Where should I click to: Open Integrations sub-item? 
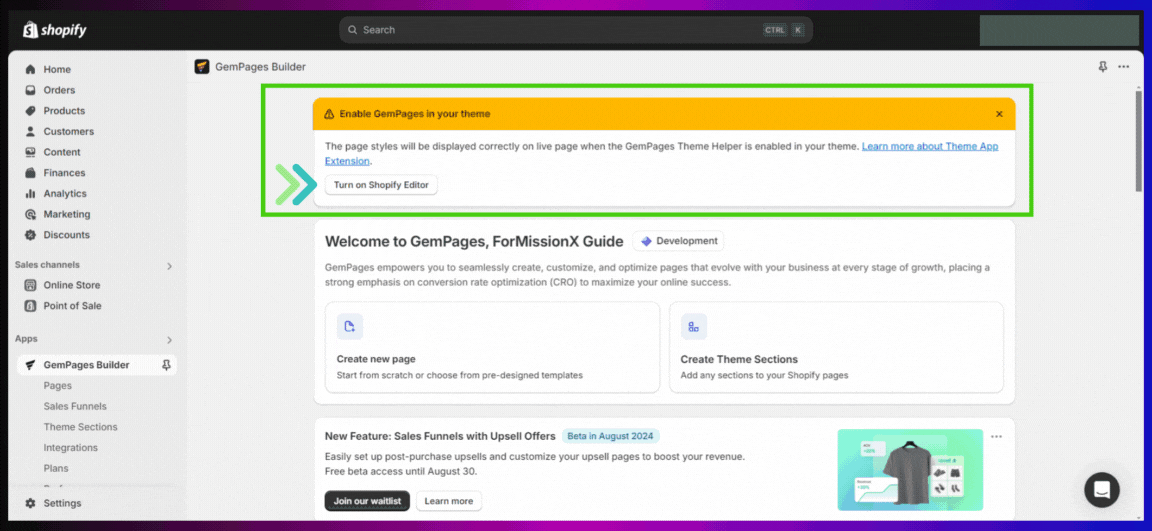point(71,447)
